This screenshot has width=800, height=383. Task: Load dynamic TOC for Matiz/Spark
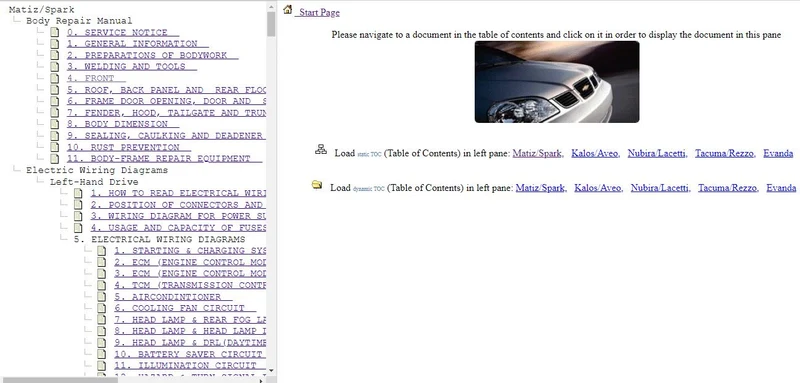[x=540, y=188]
